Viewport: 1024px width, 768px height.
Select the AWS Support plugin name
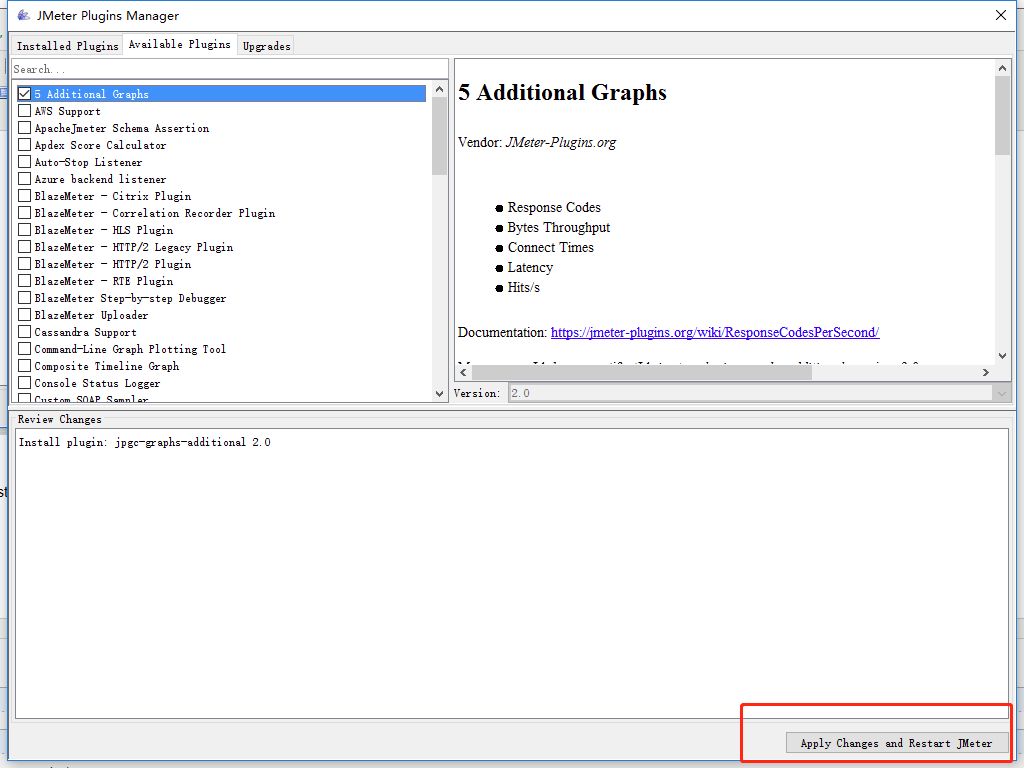coord(67,111)
